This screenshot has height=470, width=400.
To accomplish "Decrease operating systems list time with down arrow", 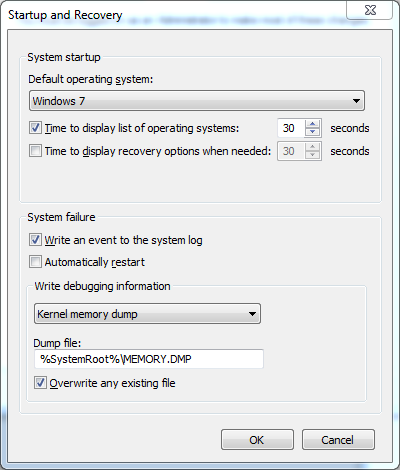I will coord(312,132).
